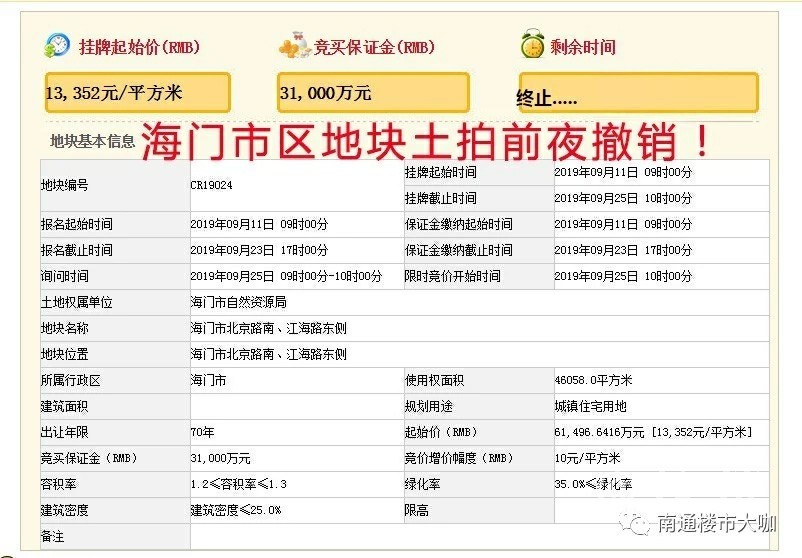Click the clock icon beside 挂牌起始价
The image size is (802, 558).
click(57, 46)
